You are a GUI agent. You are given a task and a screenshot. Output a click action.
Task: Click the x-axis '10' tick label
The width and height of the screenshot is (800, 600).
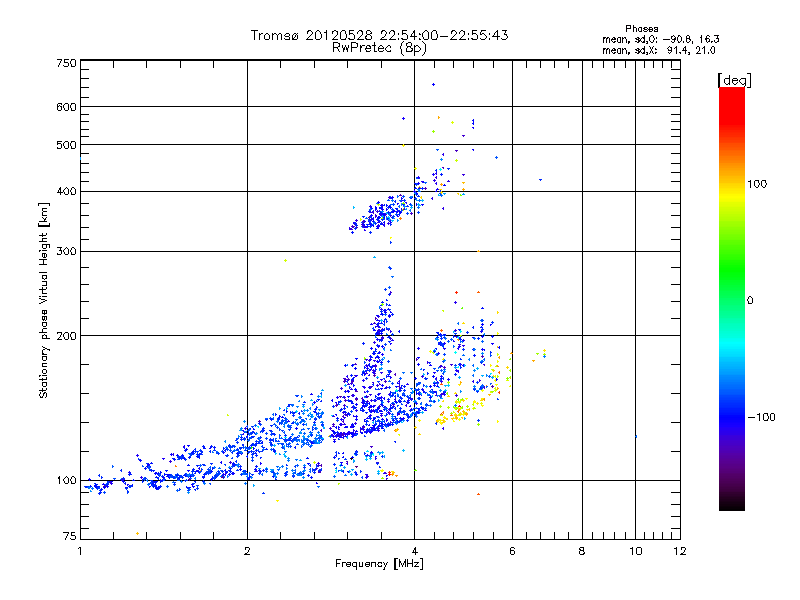[636, 551]
